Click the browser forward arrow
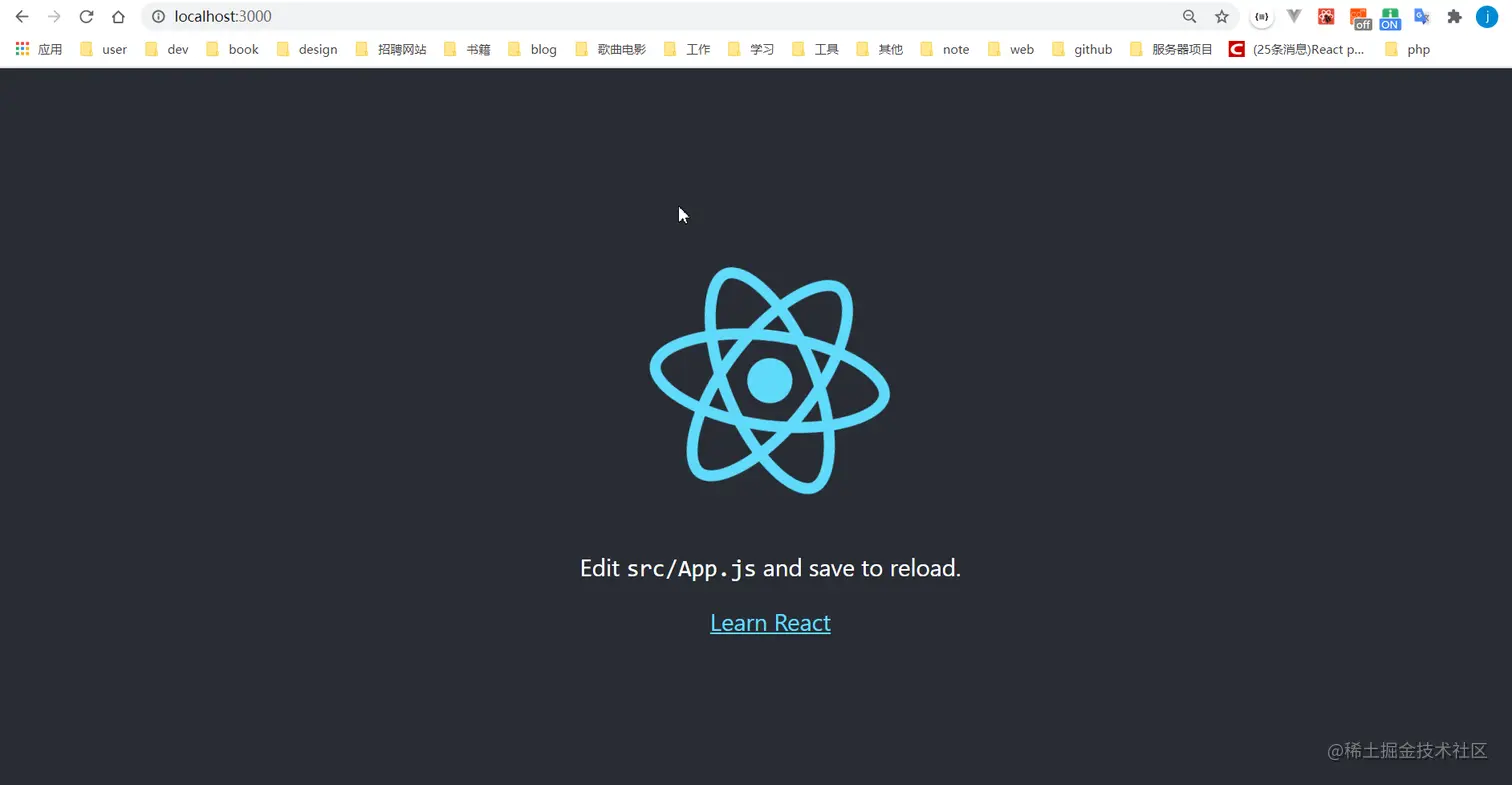Screen dimensions: 1512x785 pos(54,16)
